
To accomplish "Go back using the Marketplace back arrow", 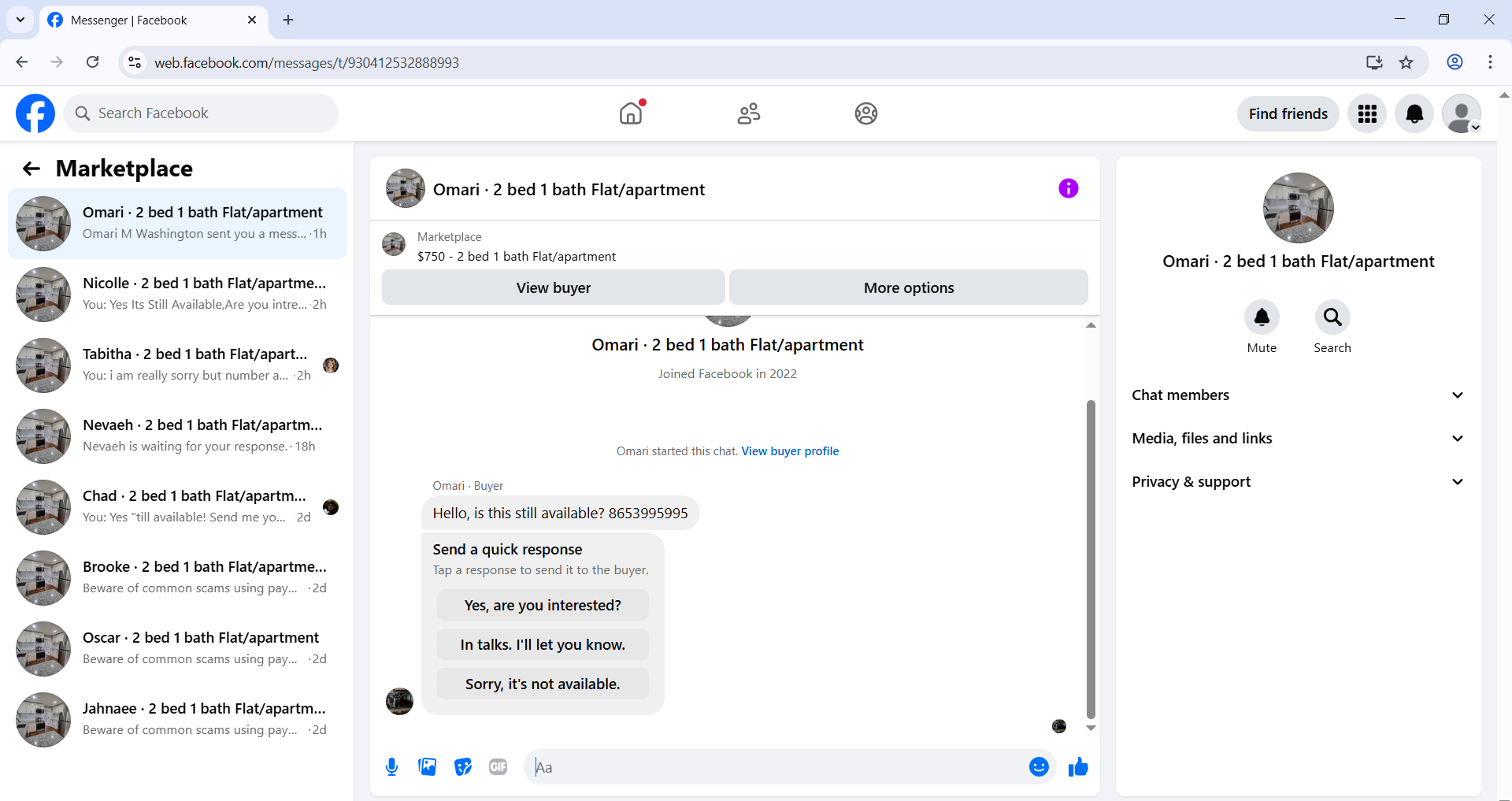I will [31, 169].
